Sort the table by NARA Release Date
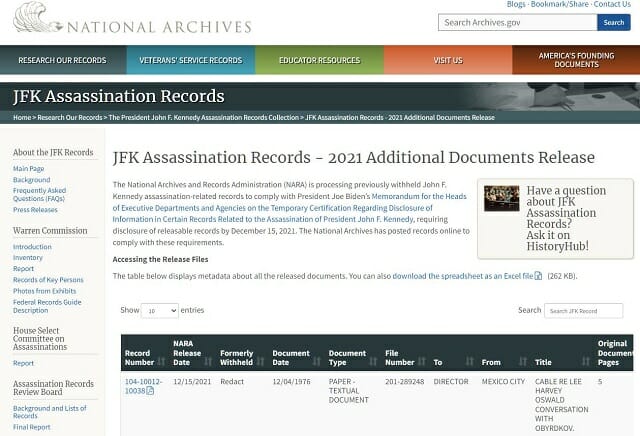 (x=193, y=353)
